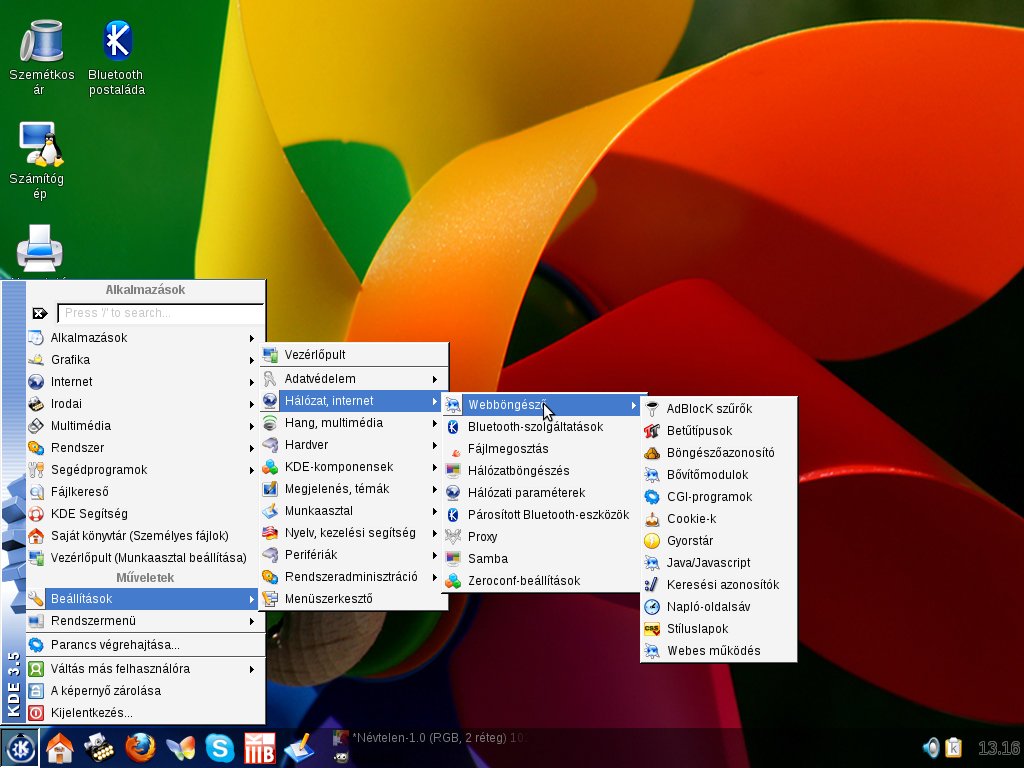Expand the Váltás más felhasználóra submenu

[x=120, y=669]
